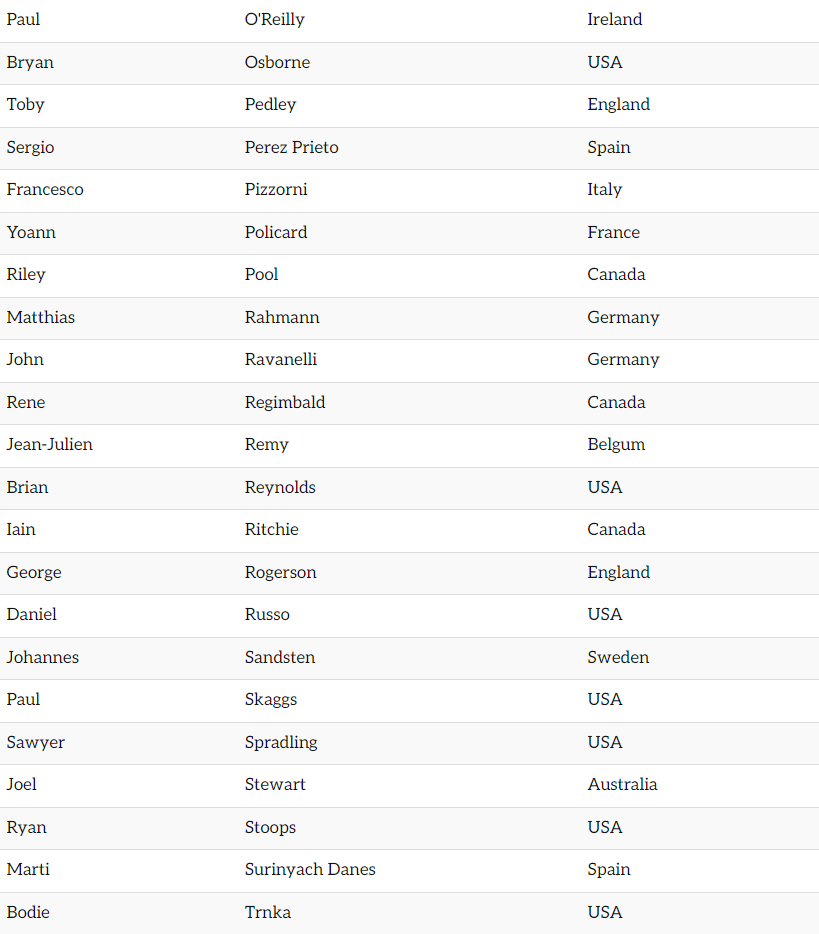The height and width of the screenshot is (934, 819).
Task: Select the country Belgum
Action: tap(616, 445)
